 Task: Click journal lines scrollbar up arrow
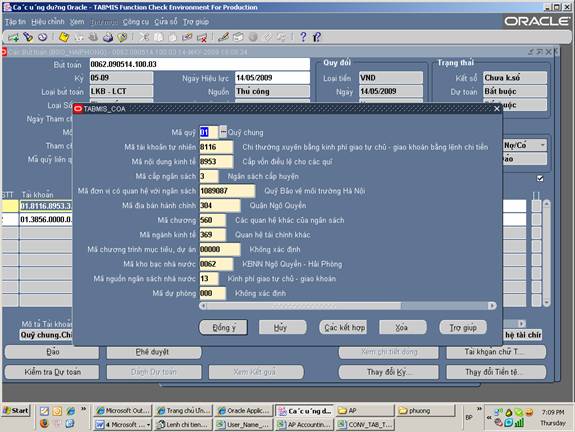coord(546,203)
